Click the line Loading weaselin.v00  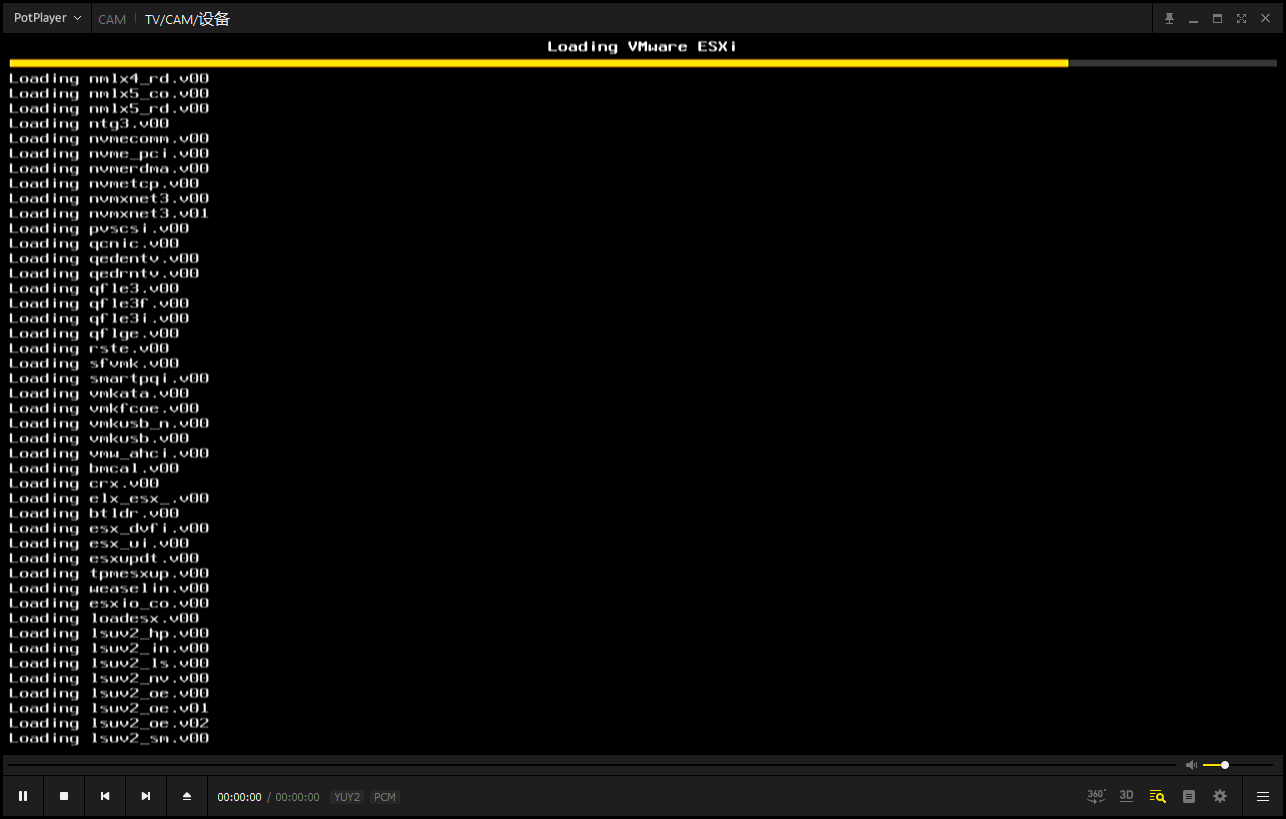(x=109, y=588)
